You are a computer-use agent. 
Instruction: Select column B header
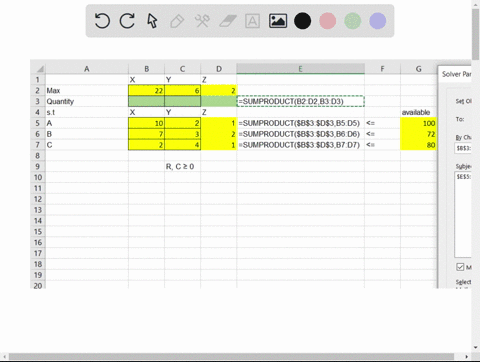(x=146, y=69)
